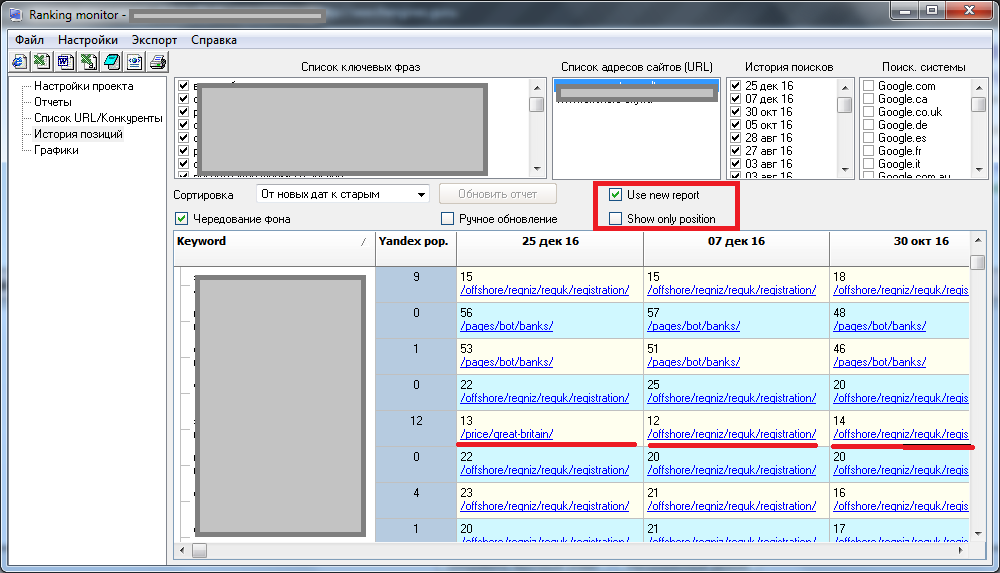Uncheck the 28 авг 16 search history entry

tap(735, 138)
